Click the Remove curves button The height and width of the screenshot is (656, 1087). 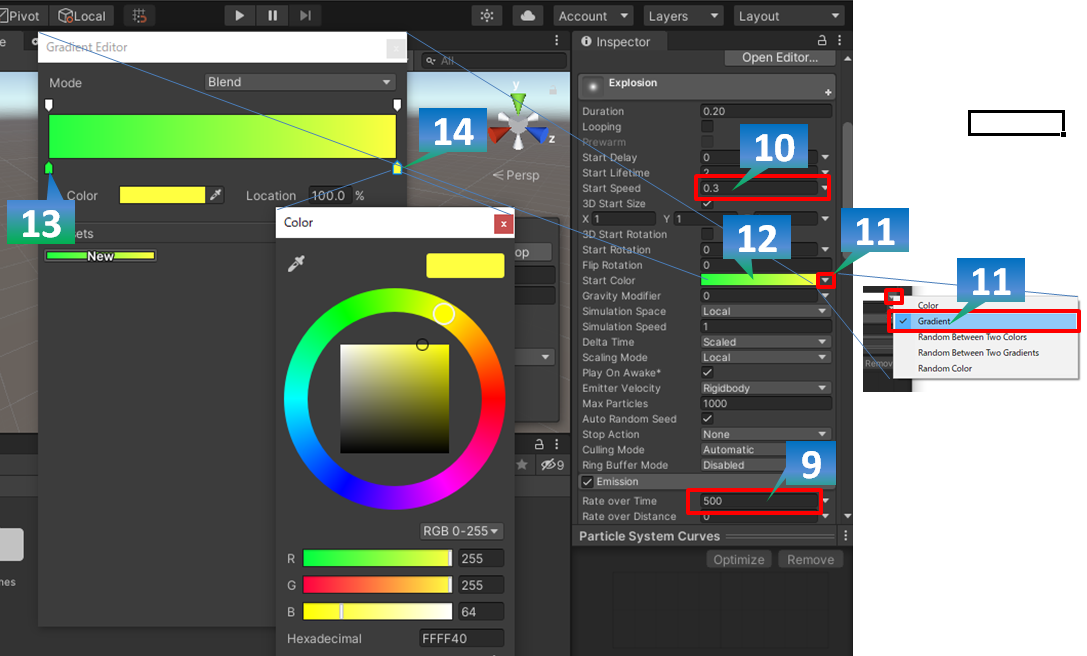810,560
